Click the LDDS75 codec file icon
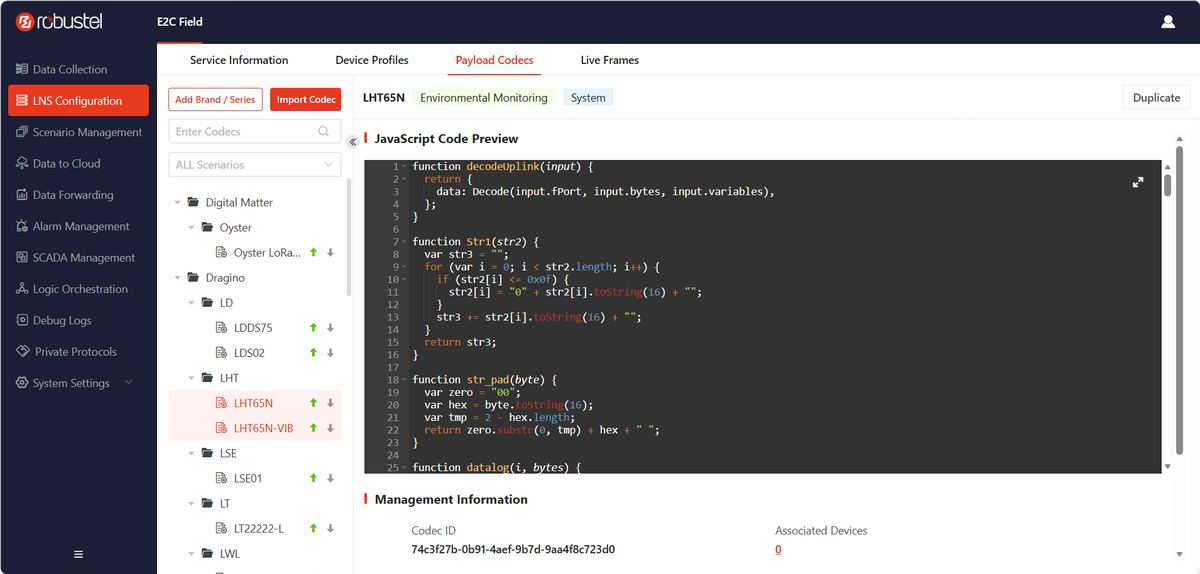This screenshot has height=574, width=1200. pyautogui.click(x=223, y=328)
